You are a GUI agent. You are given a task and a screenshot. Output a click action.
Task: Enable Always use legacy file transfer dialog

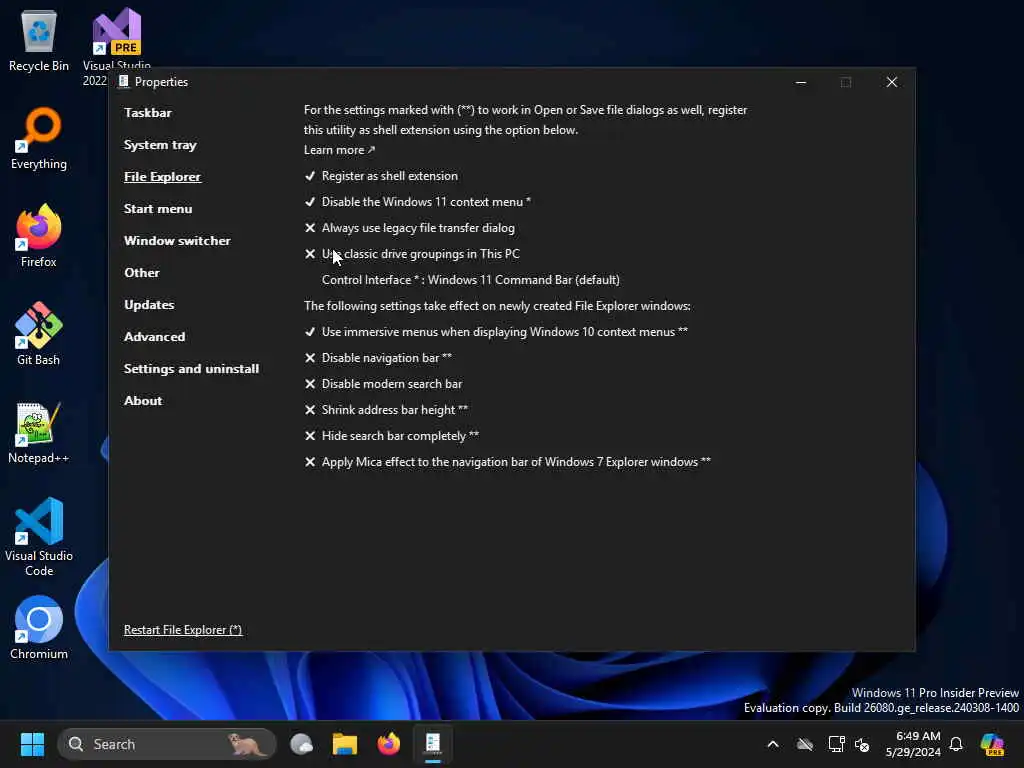(409, 228)
